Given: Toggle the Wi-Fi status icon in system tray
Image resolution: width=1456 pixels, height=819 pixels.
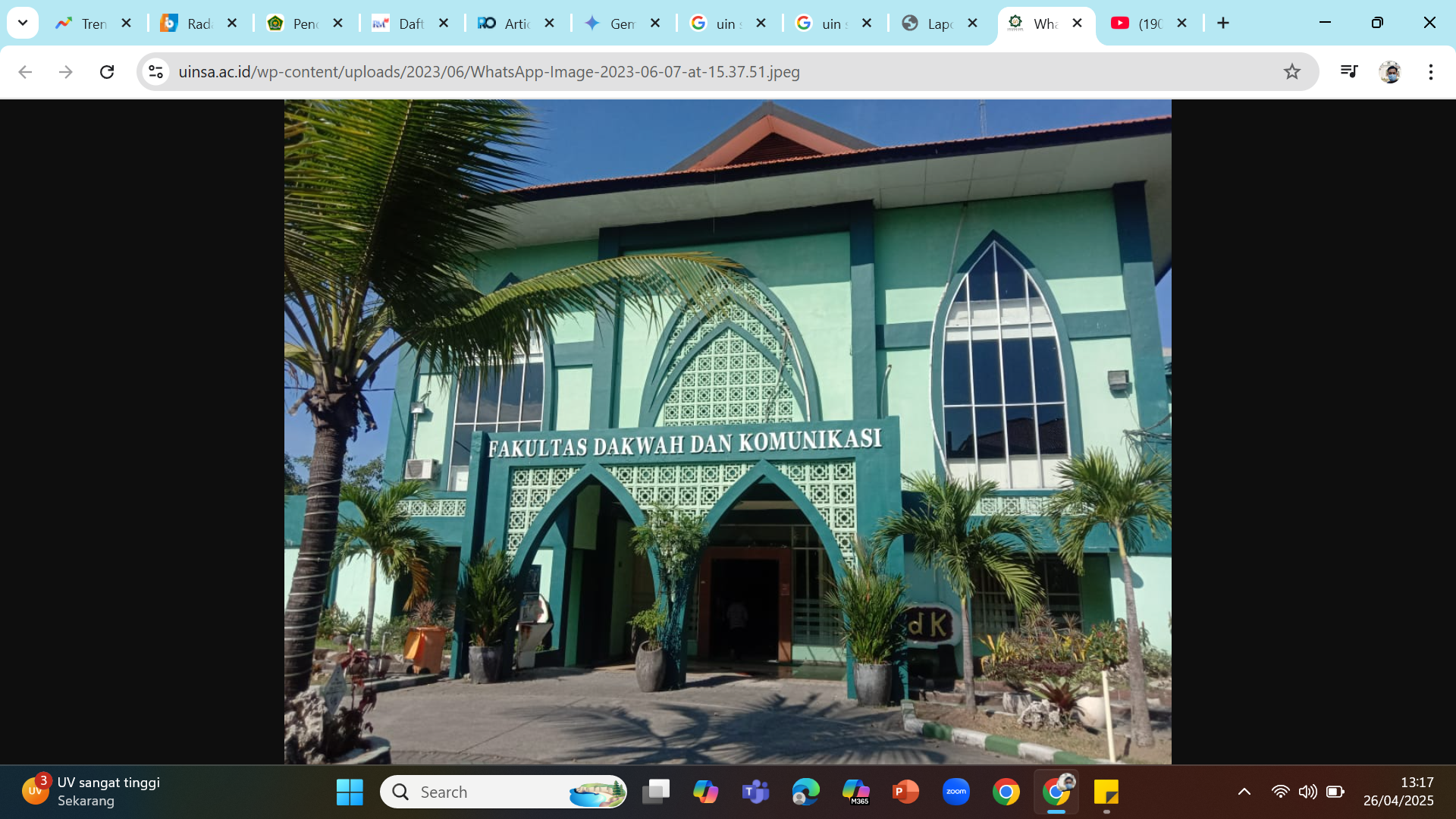Looking at the screenshot, I should click(x=1282, y=791).
